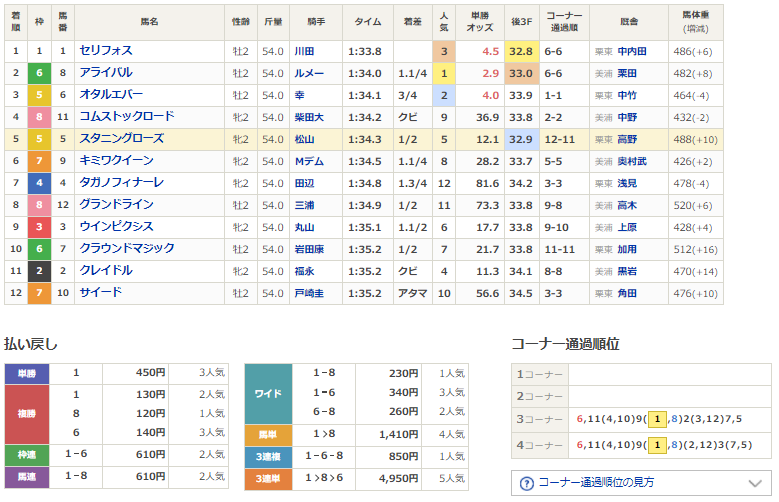Open trainer 高野 stable link
Image resolution: width=779 pixels, height=502 pixels.
click(x=627, y=139)
